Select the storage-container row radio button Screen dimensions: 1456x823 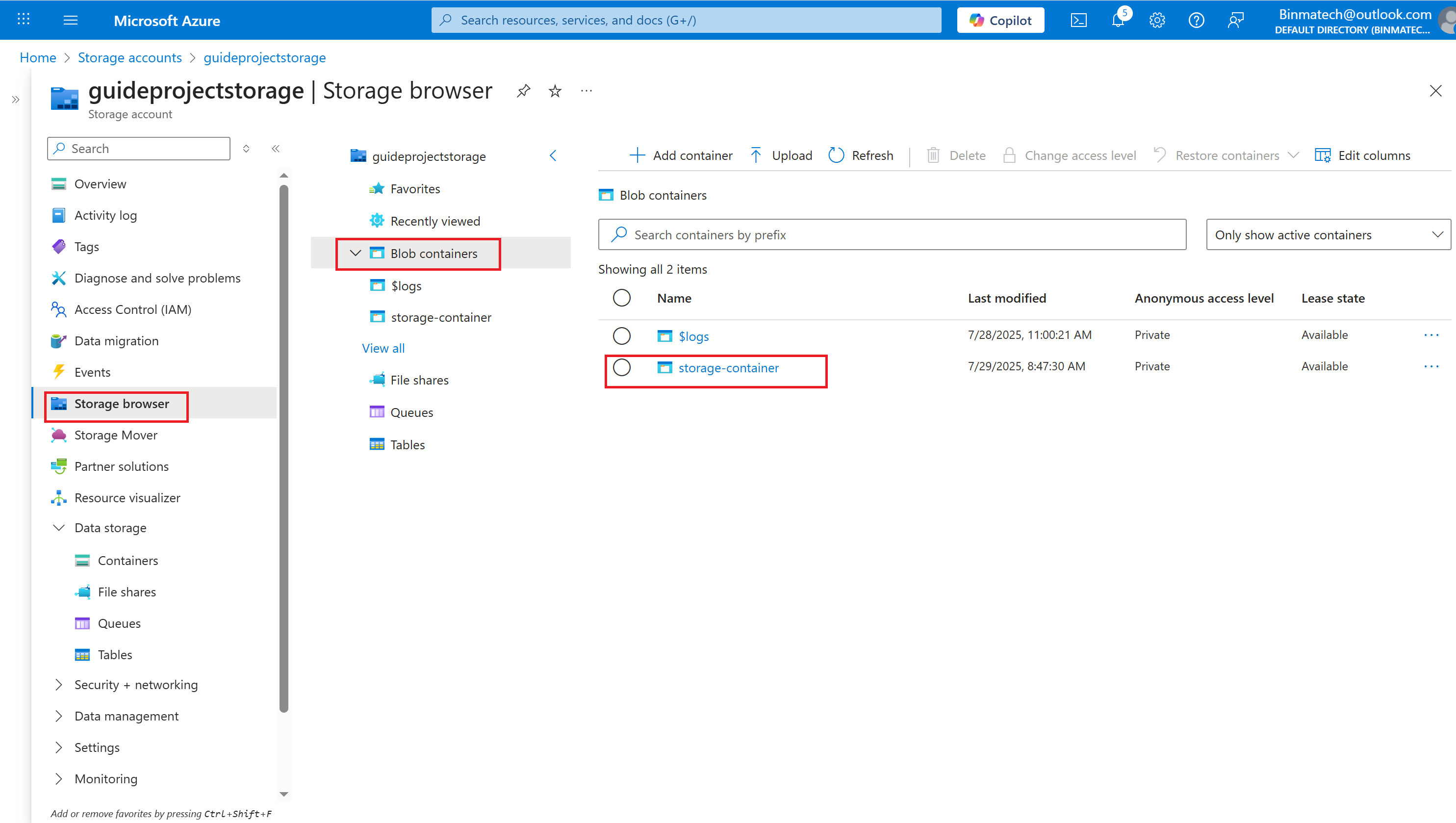622,367
